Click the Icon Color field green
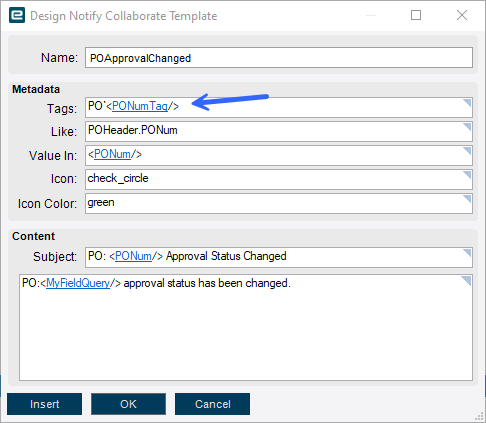This screenshot has width=486, height=423. click(x=279, y=203)
